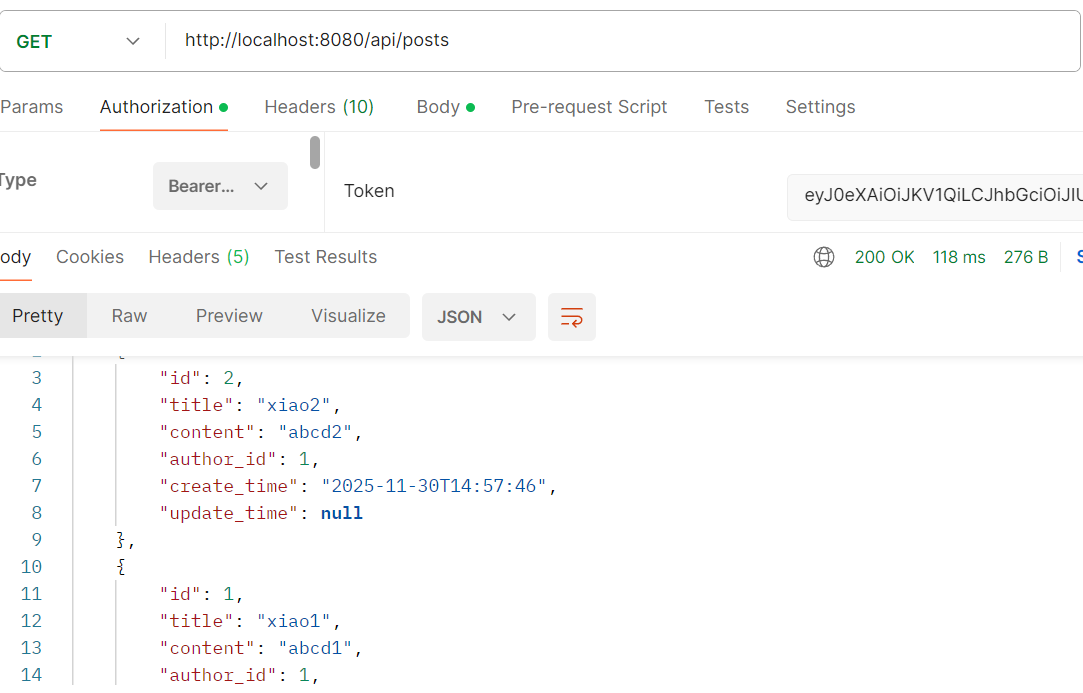Show the response Cookies tab
Screen dimensions: 1083x693
point(90,257)
